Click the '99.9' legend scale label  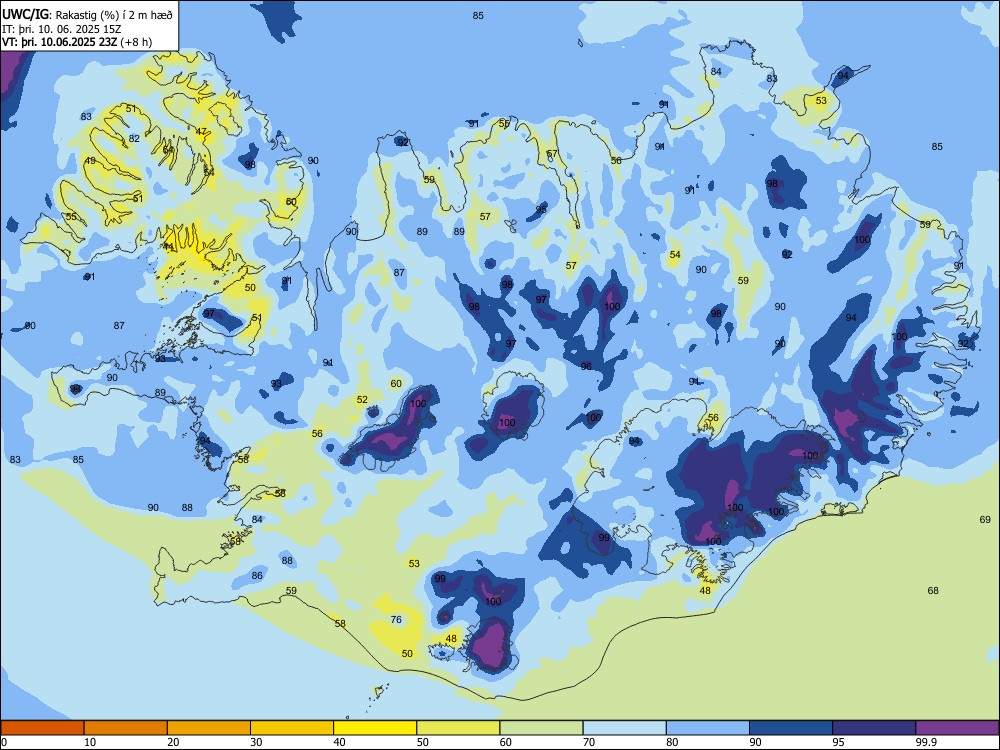pyautogui.click(x=926, y=742)
